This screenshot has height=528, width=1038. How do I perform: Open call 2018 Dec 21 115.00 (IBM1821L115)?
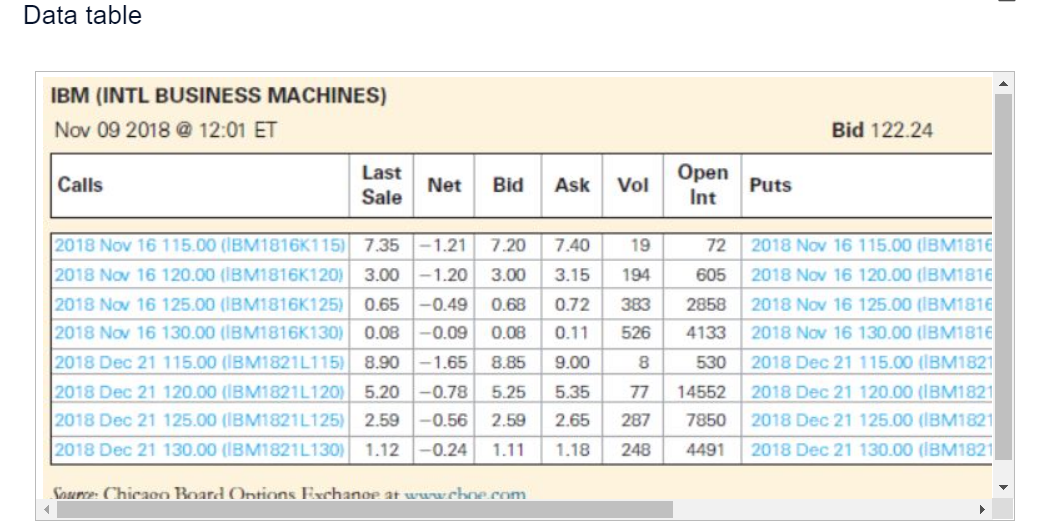(x=199, y=363)
